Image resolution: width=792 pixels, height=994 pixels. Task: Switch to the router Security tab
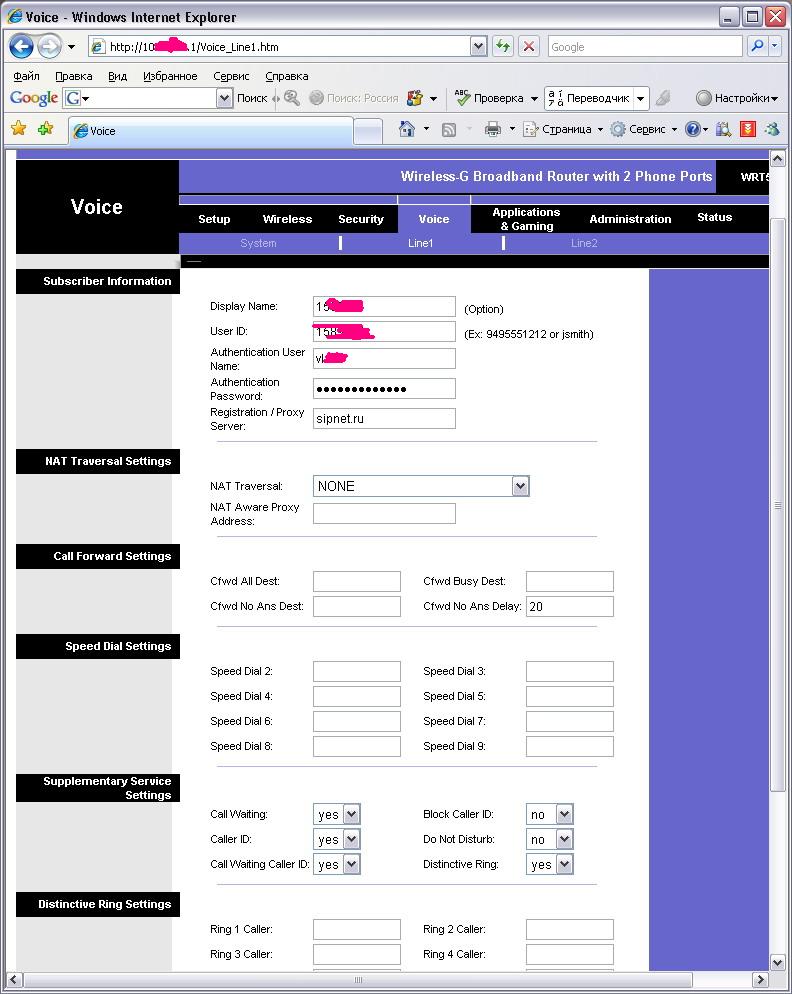coord(361,219)
